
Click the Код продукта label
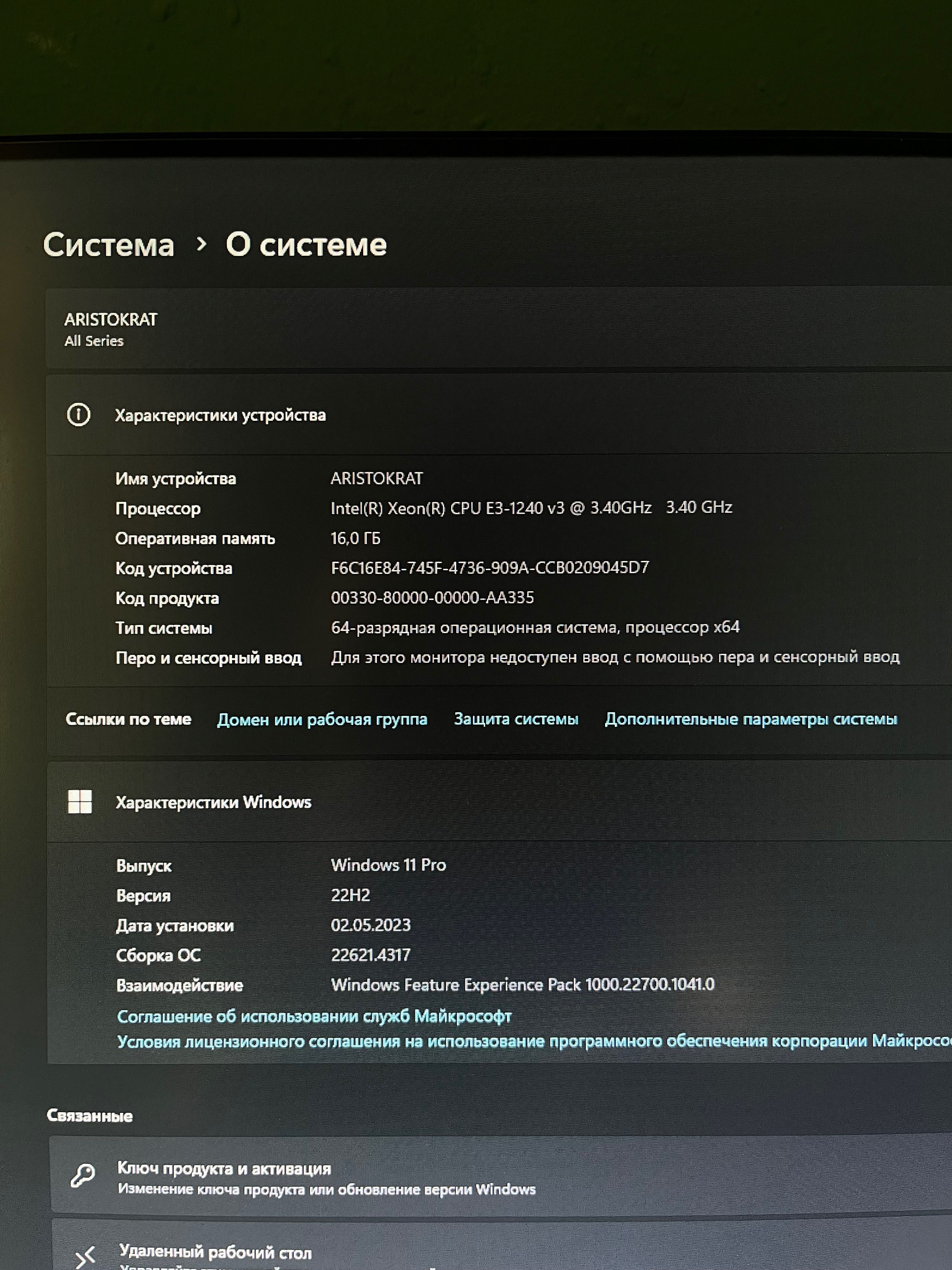(x=167, y=598)
